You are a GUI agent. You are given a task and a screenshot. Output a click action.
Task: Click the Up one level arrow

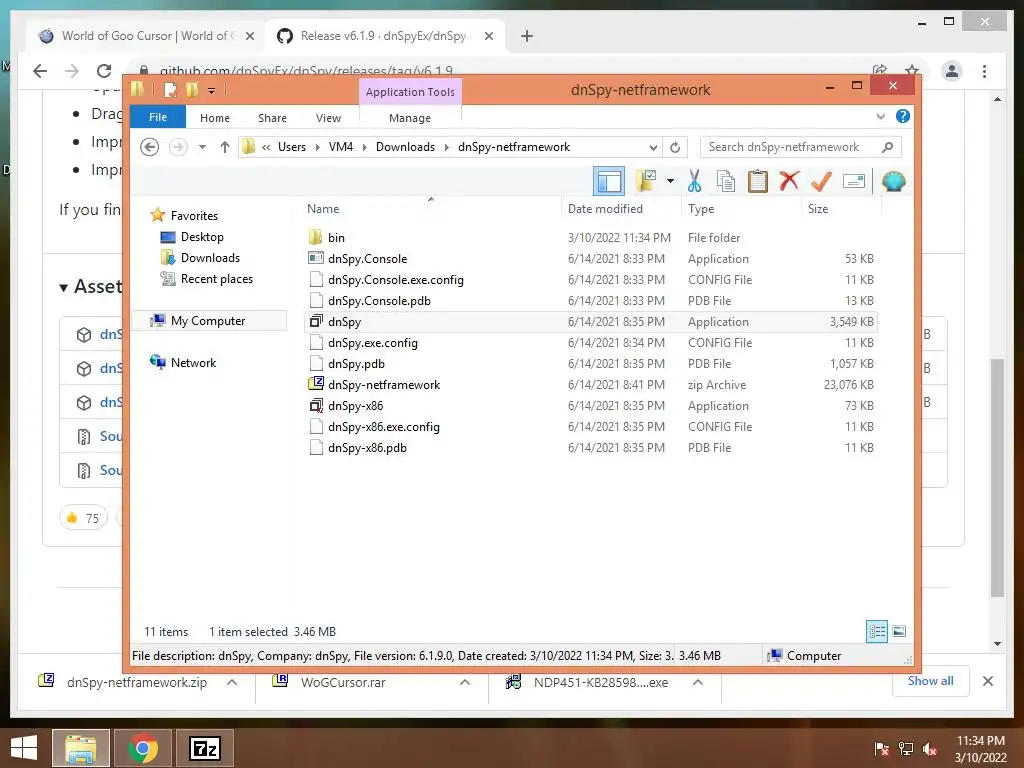point(225,147)
